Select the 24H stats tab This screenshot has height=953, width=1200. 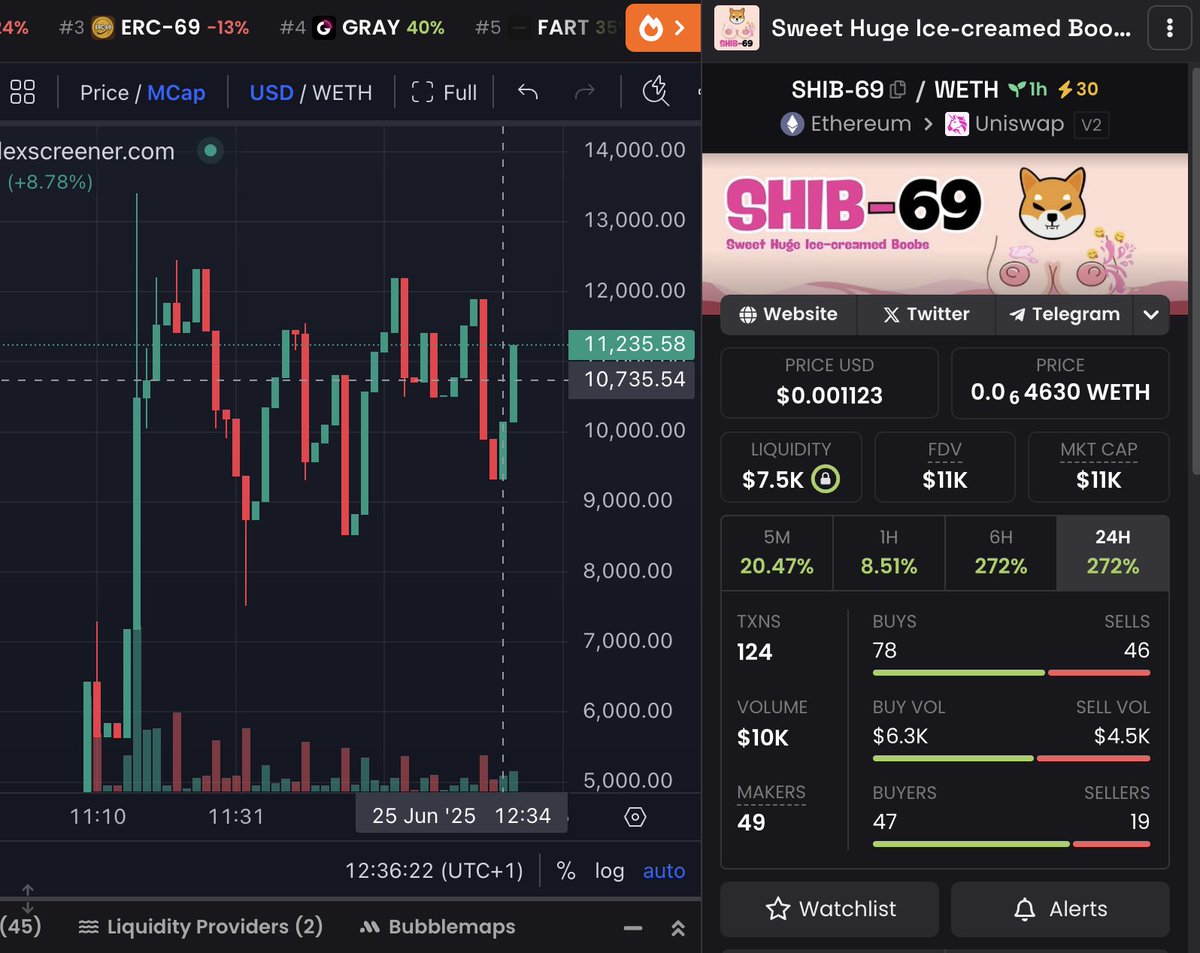pos(1113,553)
